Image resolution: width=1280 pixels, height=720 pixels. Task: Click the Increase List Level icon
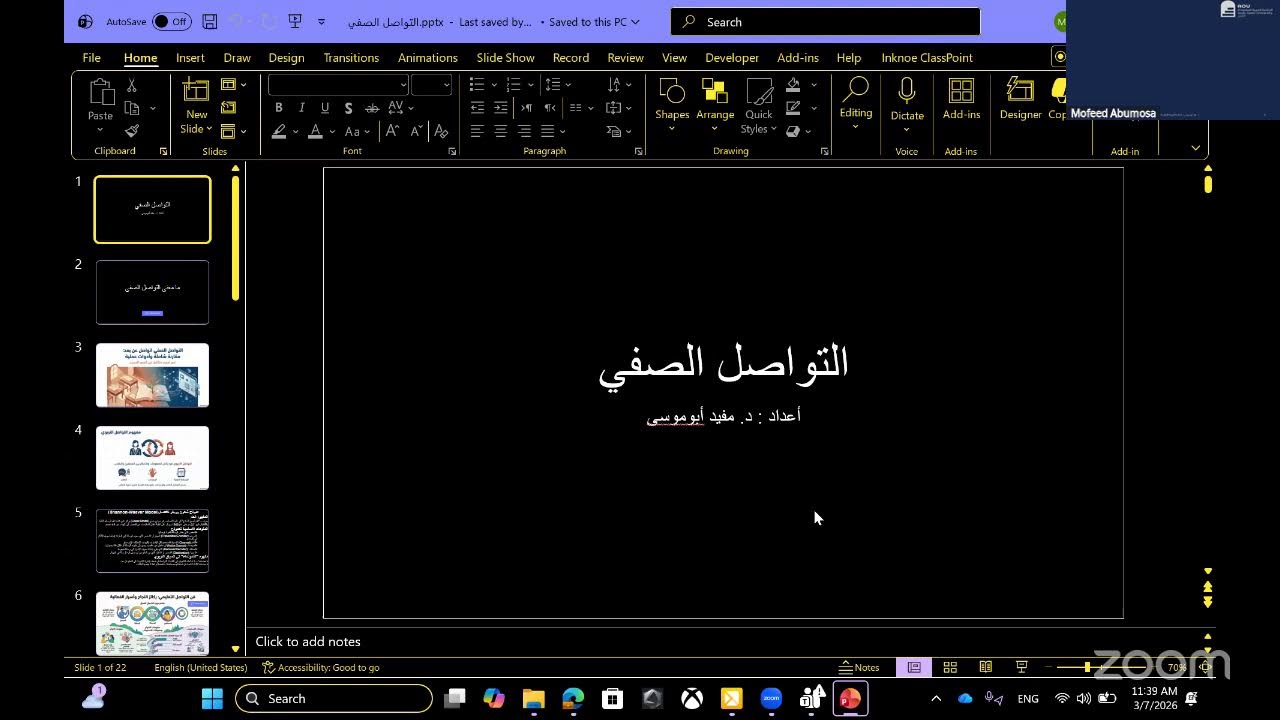tap(501, 108)
